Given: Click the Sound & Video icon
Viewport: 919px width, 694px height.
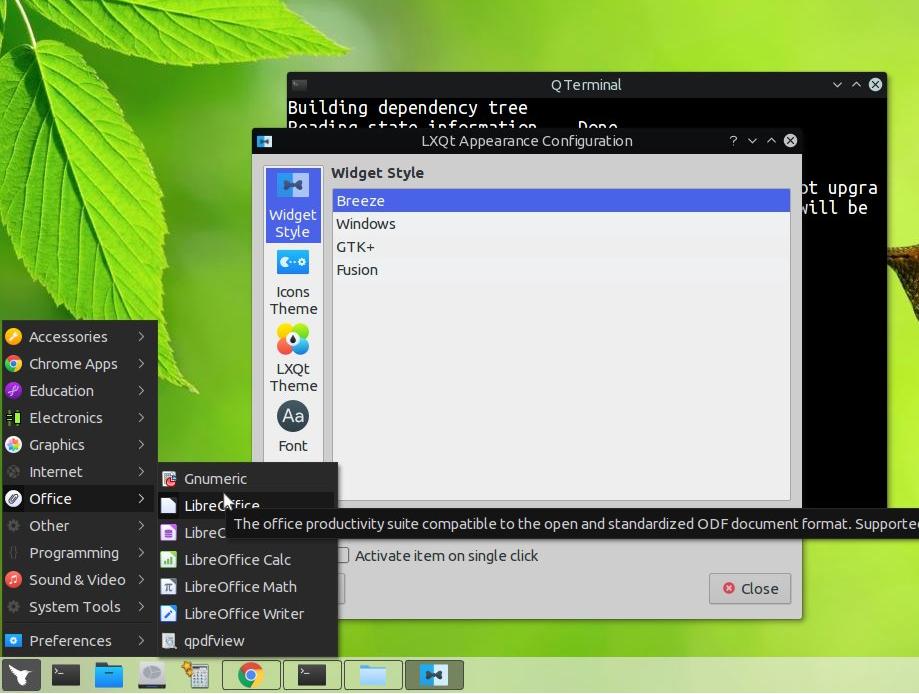Looking at the screenshot, I should [x=13, y=579].
